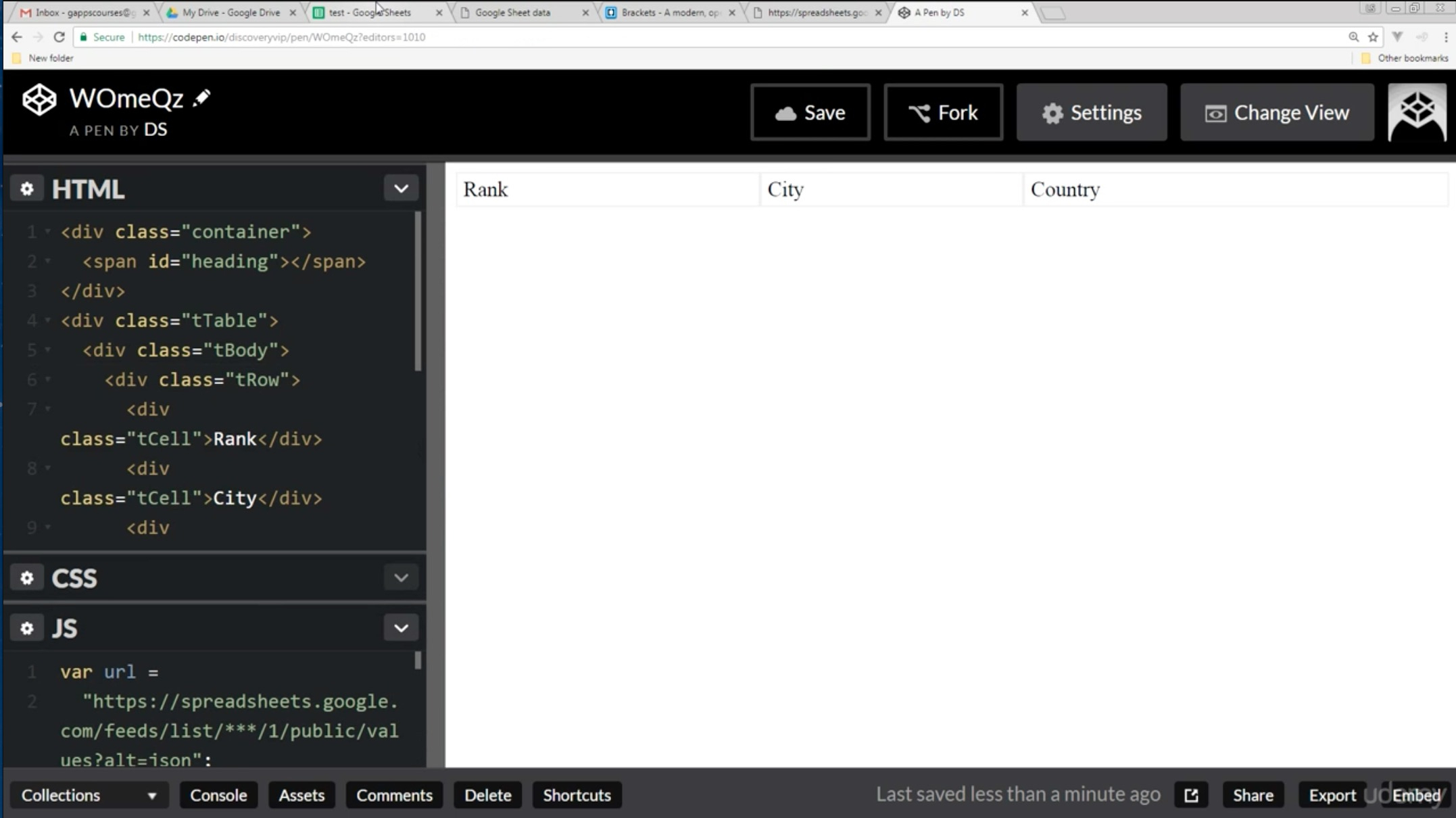This screenshot has height=818, width=1456.
Task: Open HTML editor settings gear
Action: pos(27,189)
